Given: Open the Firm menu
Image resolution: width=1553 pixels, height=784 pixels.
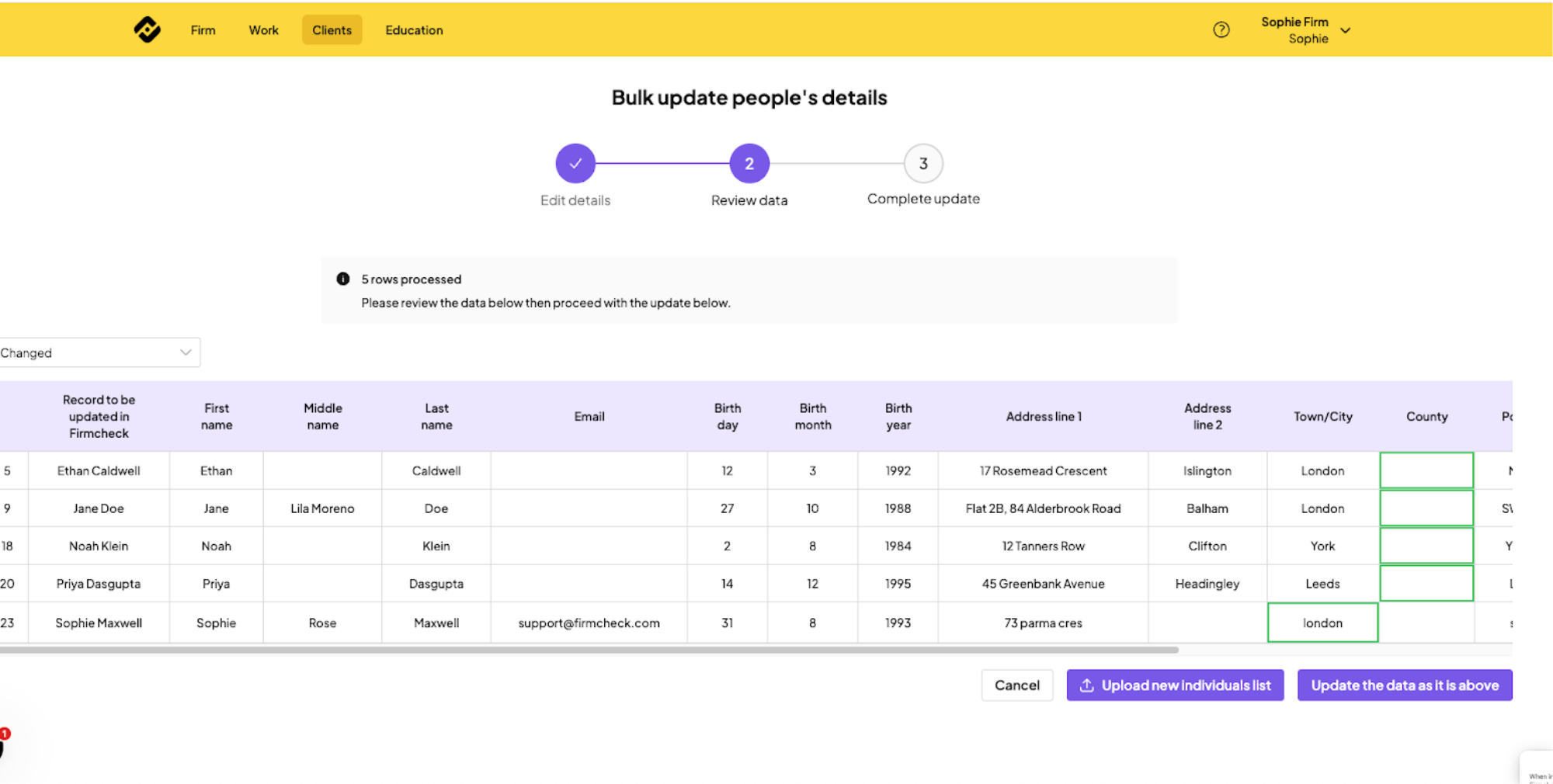Looking at the screenshot, I should tap(203, 30).
